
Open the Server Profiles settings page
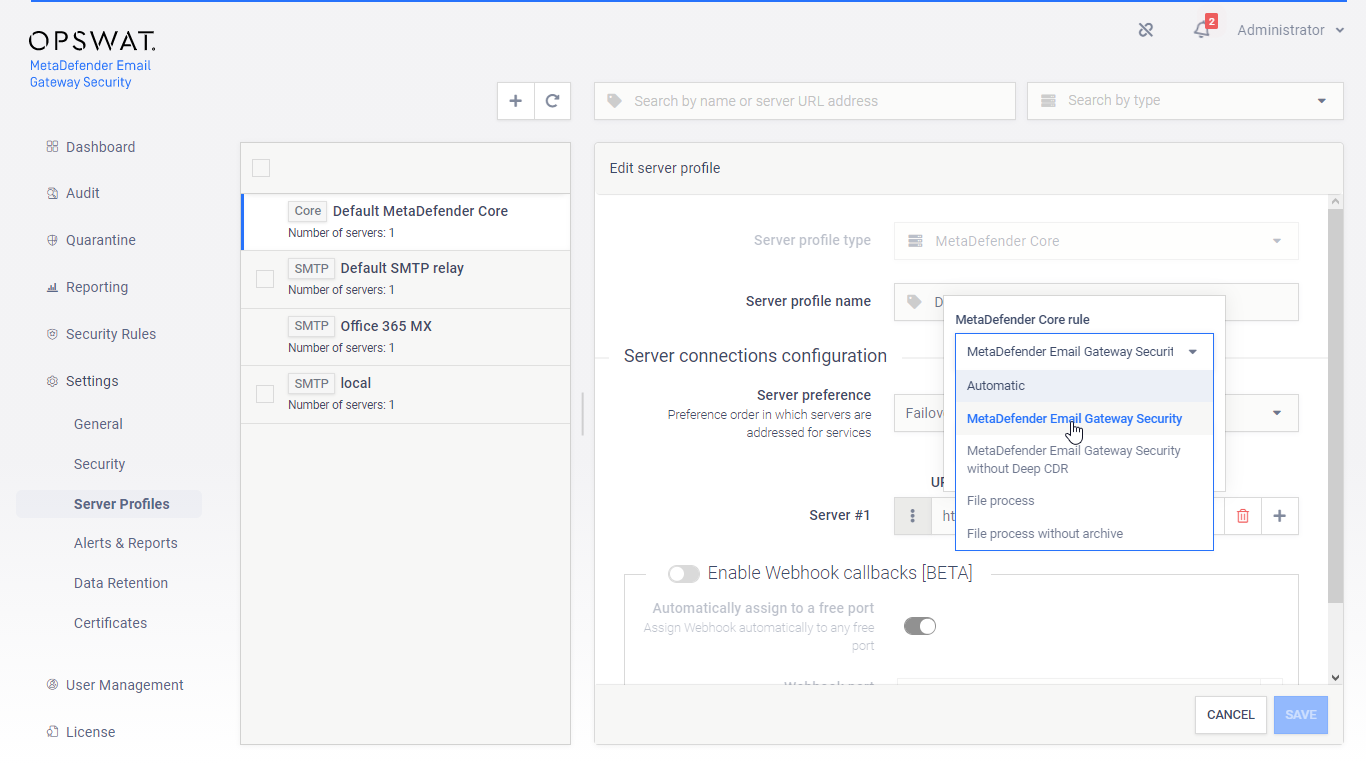coord(109,504)
